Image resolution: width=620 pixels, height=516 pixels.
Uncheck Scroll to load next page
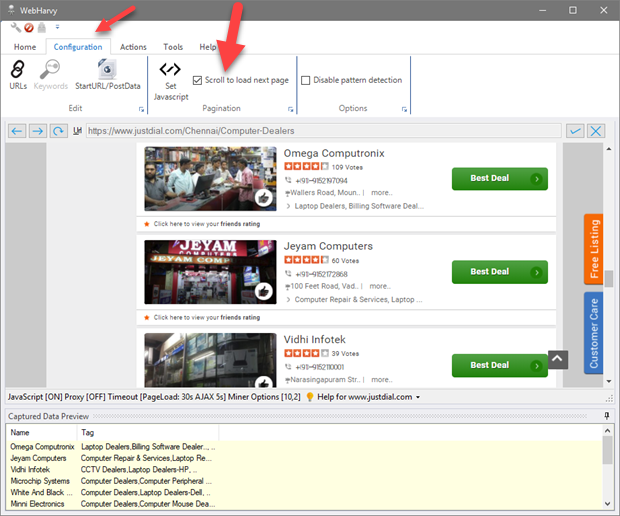197,80
